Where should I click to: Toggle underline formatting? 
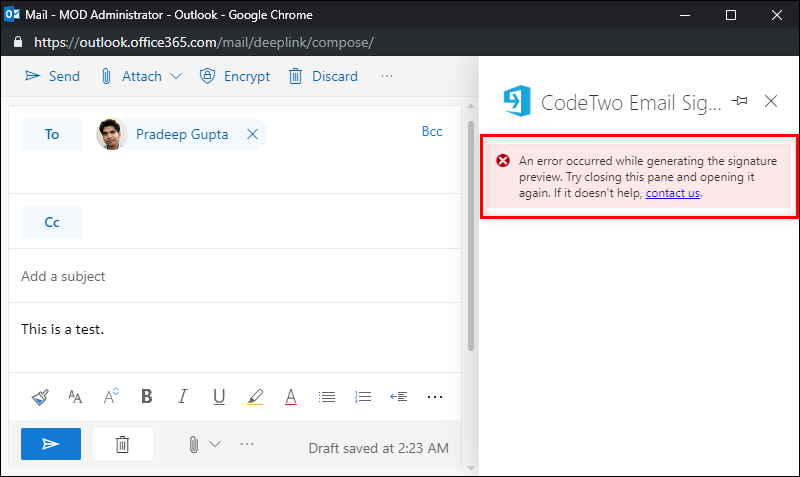pyautogui.click(x=219, y=397)
